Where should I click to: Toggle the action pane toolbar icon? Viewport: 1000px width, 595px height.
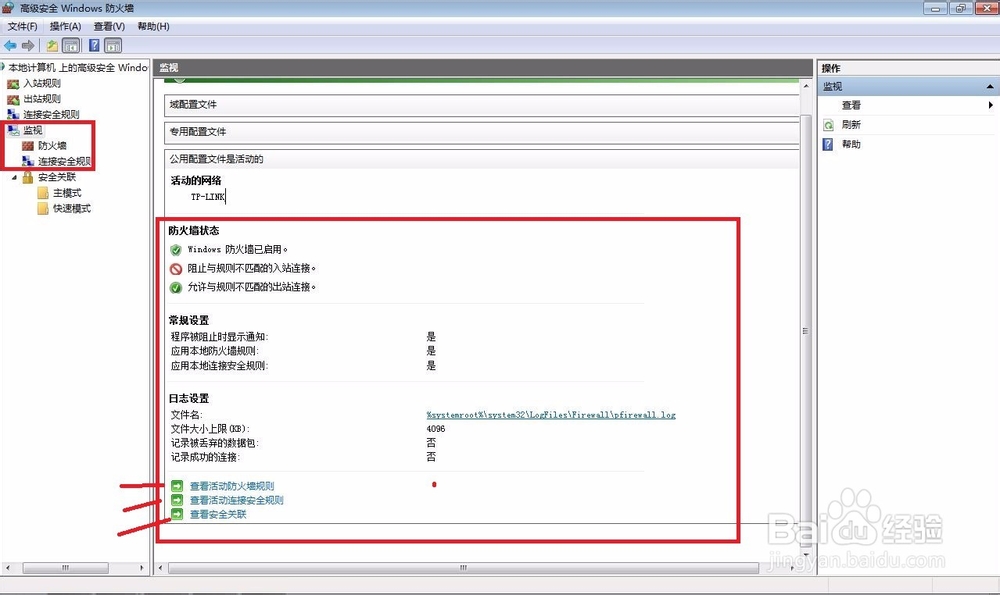tap(113, 45)
